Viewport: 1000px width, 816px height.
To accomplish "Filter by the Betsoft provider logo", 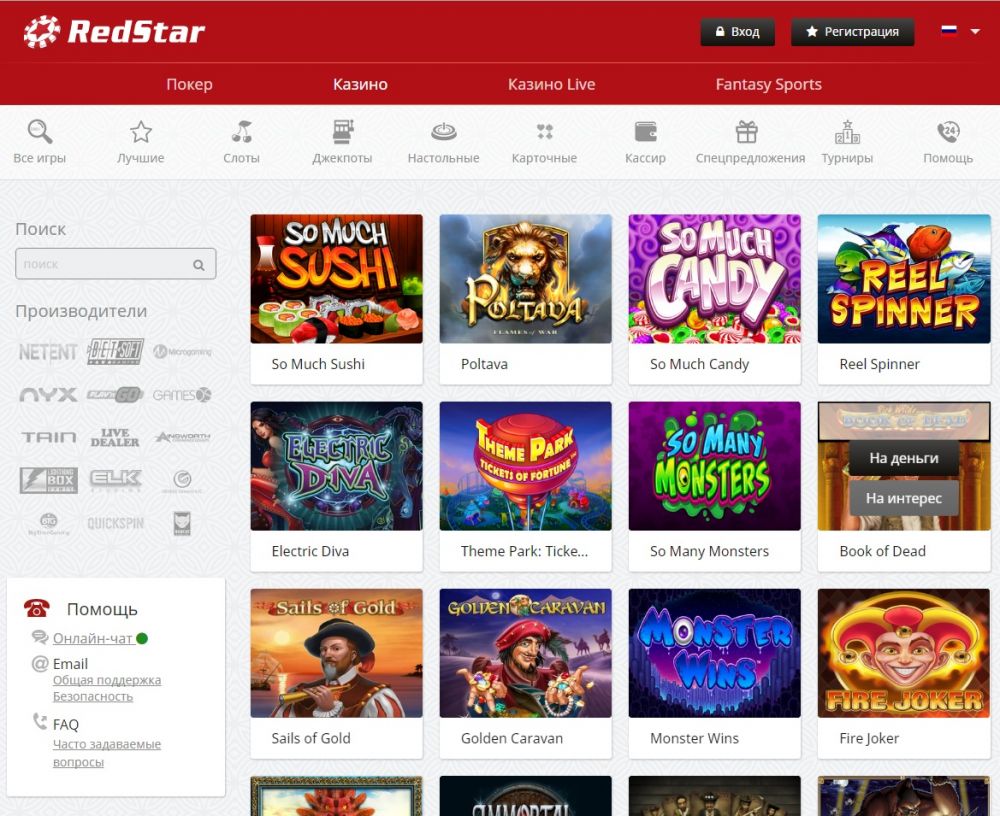I will point(115,352).
